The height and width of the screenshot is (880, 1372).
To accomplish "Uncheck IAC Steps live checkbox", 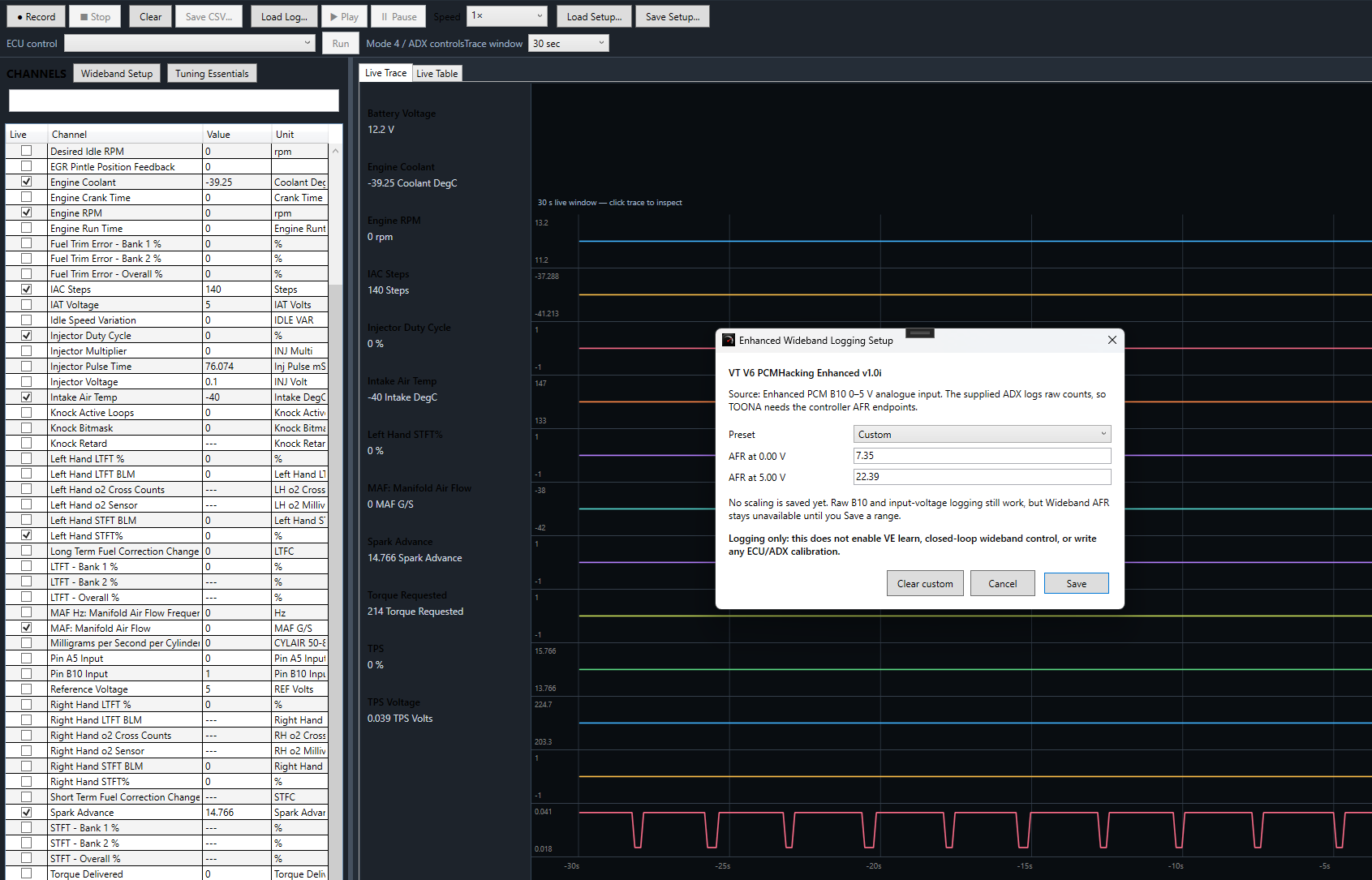I will [x=27, y=289].
